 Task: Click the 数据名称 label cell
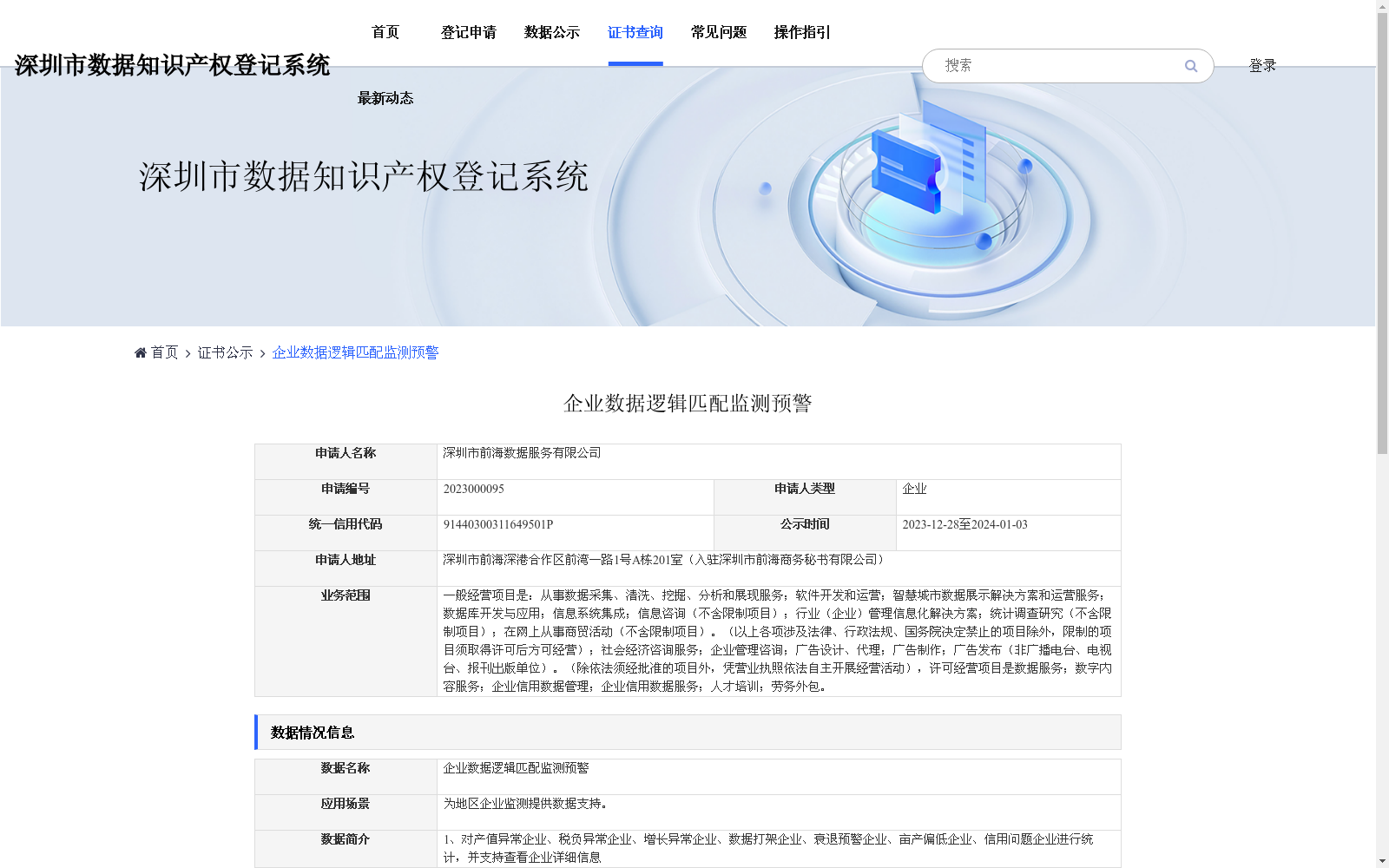346,777
